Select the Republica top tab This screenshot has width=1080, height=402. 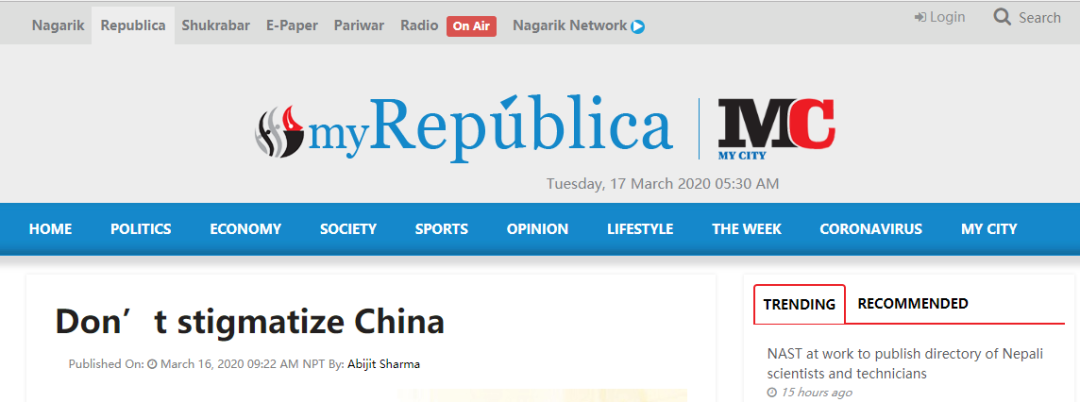point(133,25)
